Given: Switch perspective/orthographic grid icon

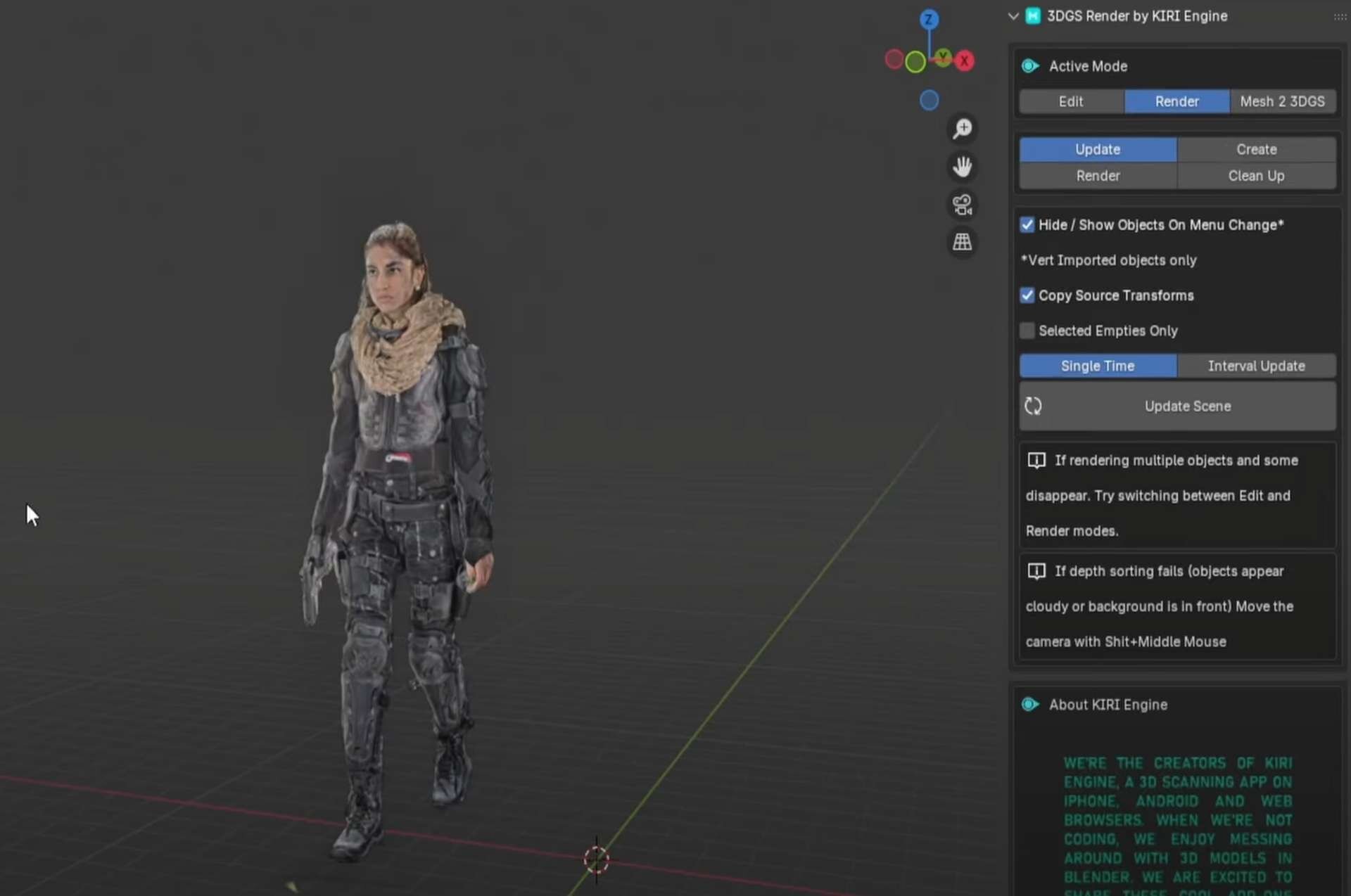Looking at the screenshot, I should [962, 243].
